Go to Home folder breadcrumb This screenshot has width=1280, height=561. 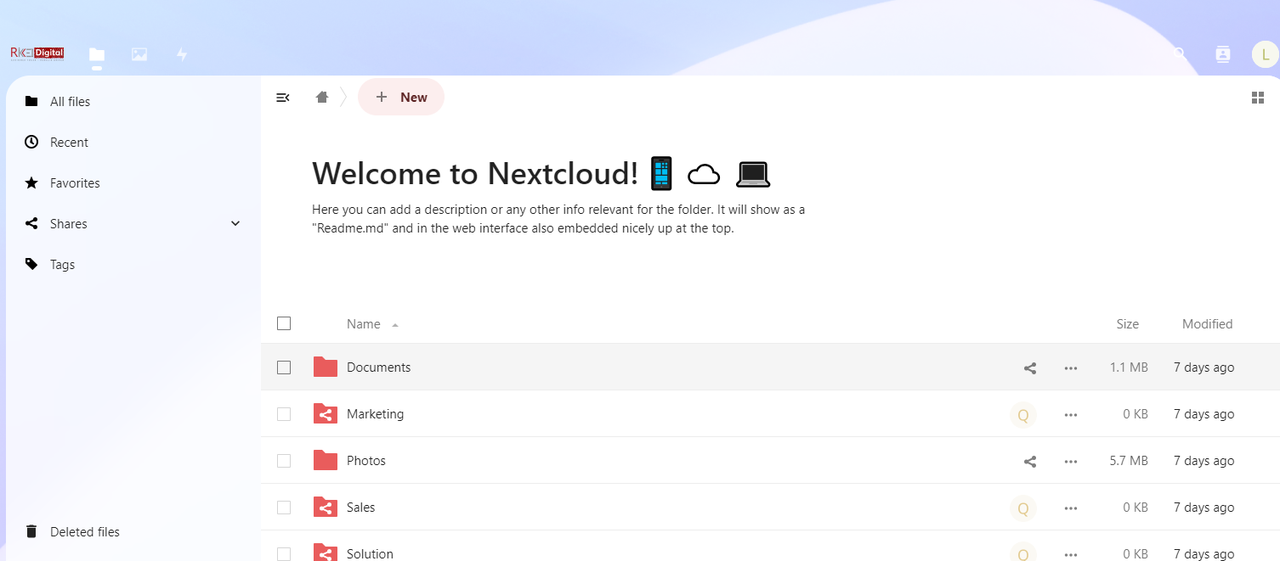click(322, 97)
